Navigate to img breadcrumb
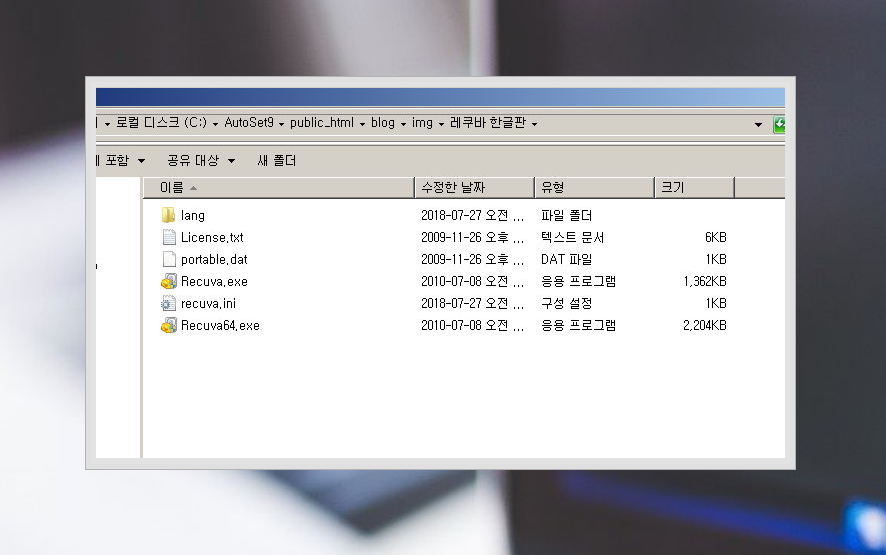This screenshot has width=886, height=555. 422,123
